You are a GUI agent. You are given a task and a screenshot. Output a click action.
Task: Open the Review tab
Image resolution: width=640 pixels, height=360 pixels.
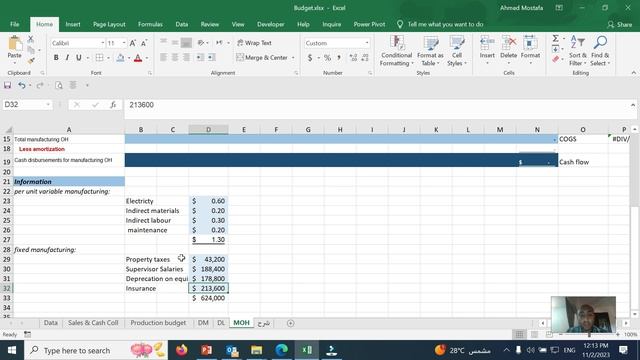click(x=209, y=24)
